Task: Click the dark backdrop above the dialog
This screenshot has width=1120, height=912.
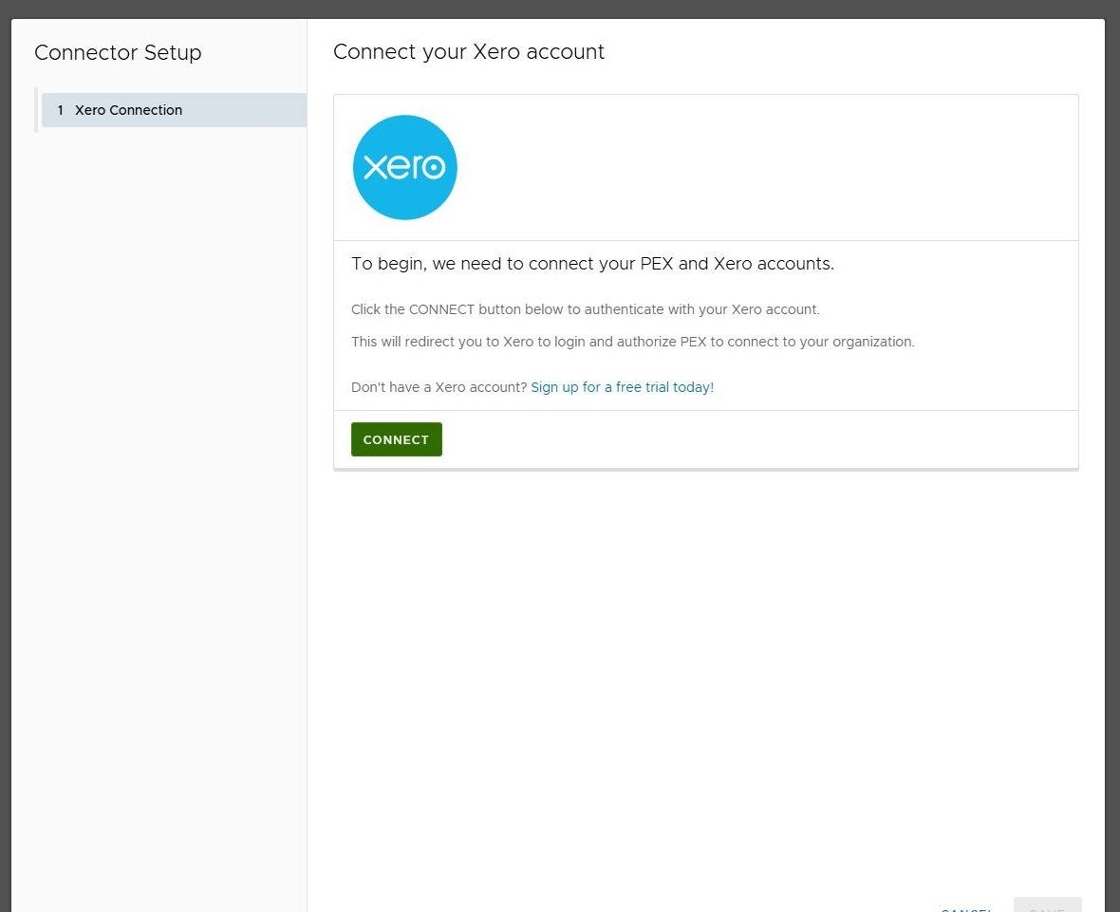Action: click(x=560, y=8)
